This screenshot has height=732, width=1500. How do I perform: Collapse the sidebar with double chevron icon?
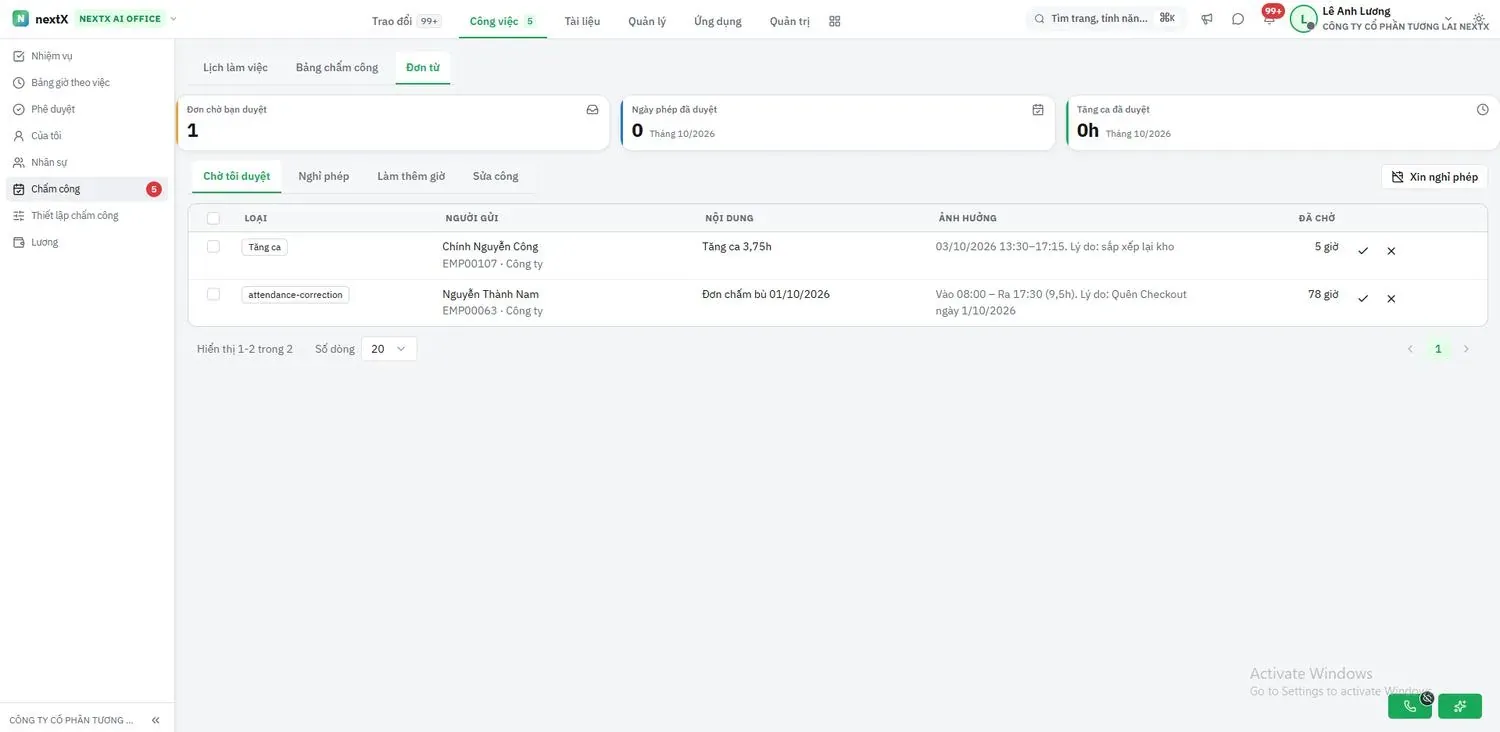click(155, 720)
